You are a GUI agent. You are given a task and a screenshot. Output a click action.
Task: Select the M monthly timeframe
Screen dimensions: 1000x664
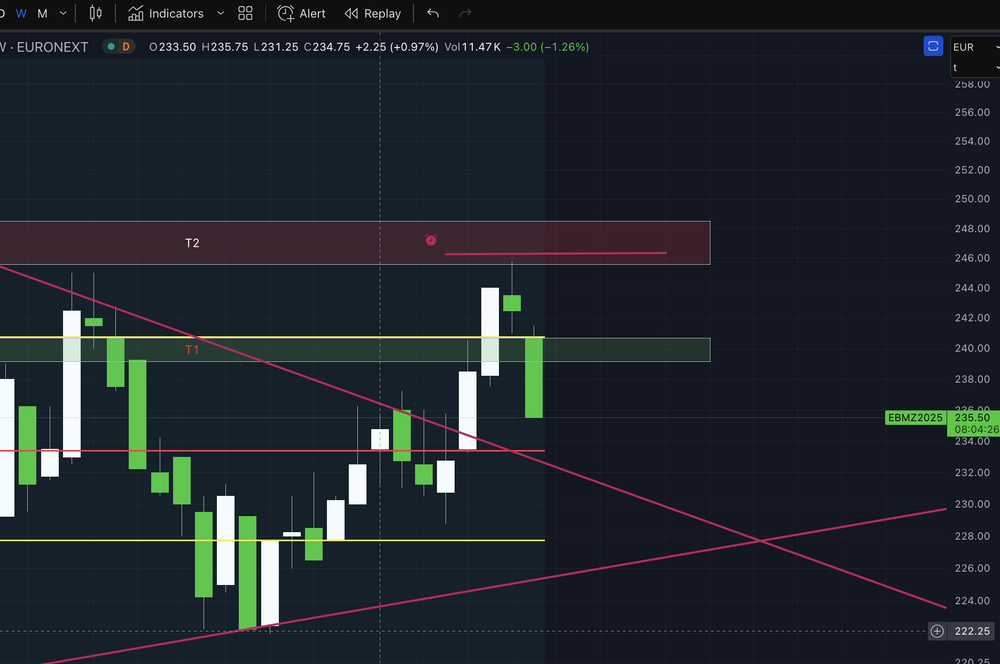[x=42, y=13]
